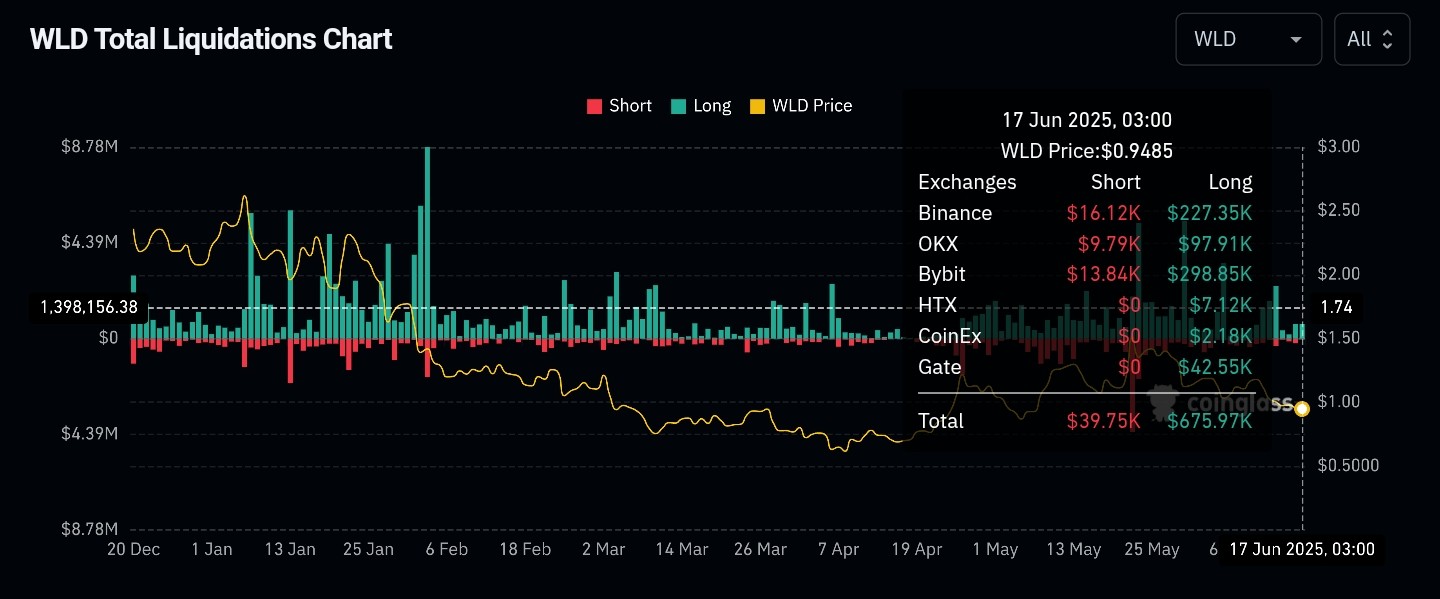Click the CoinEx long value $2.18K
Viewport: 1440px width, 599px height.
point(1221,336)
